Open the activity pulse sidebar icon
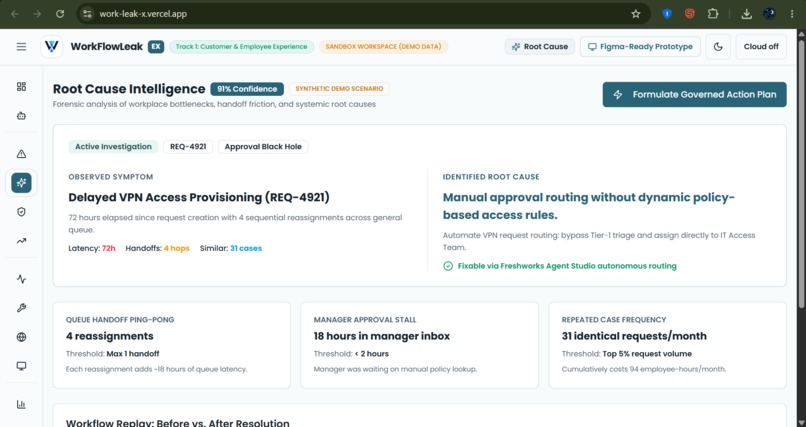 click(x=21, y=279)
